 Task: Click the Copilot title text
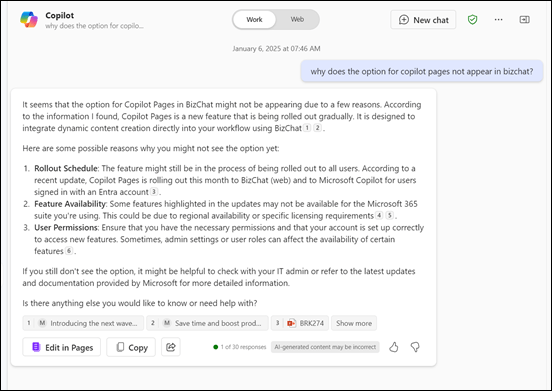click(x=59, y=15)
